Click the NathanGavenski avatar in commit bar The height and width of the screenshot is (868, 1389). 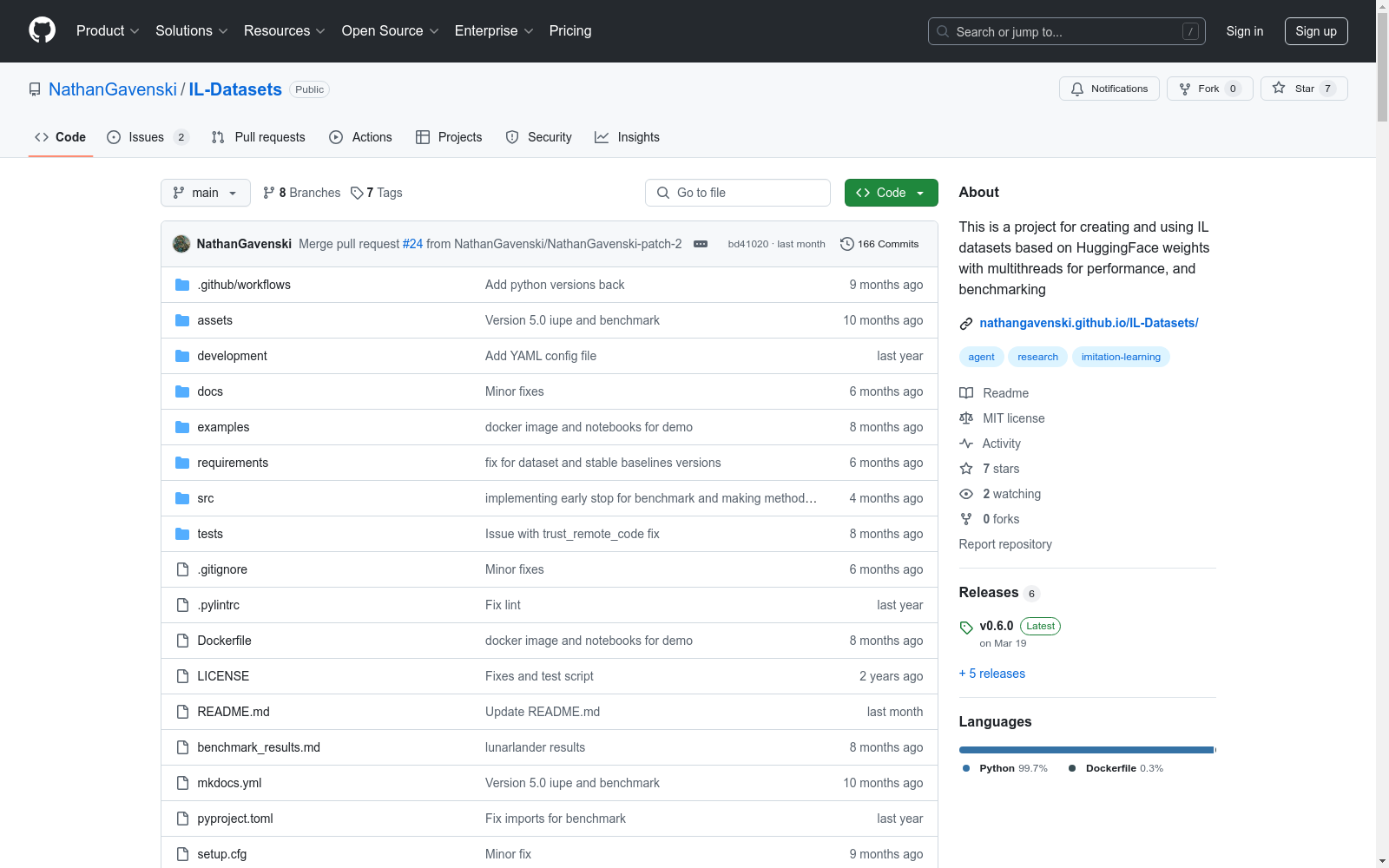pos(181,244)
